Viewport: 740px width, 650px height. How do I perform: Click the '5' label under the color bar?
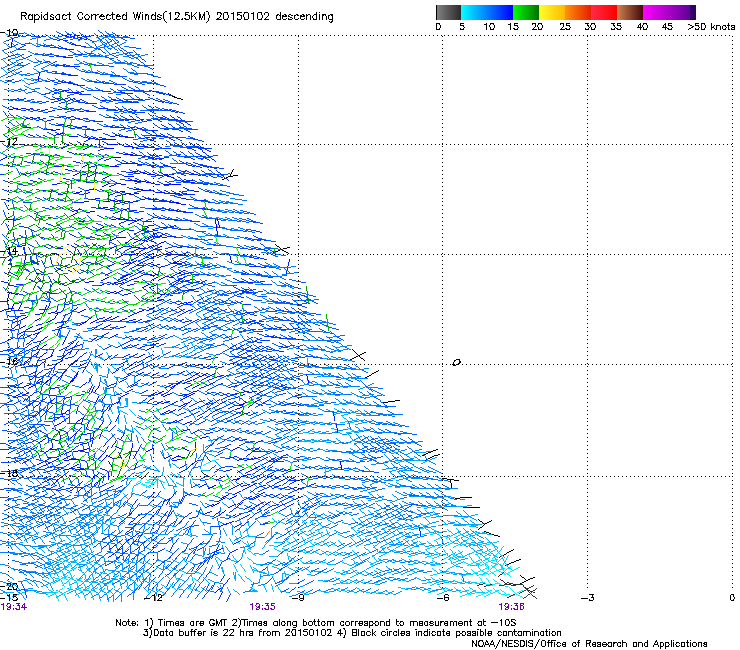point(462,27)
